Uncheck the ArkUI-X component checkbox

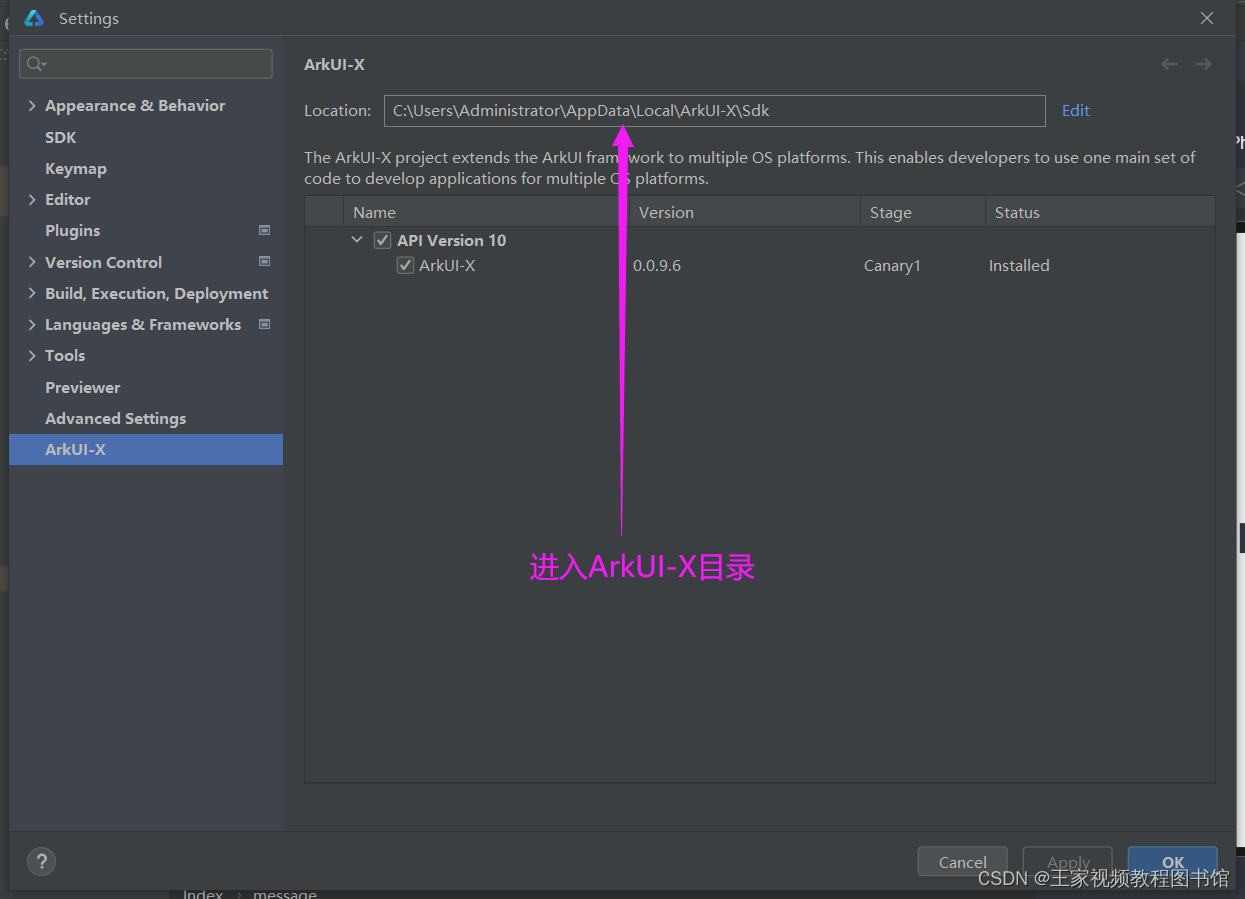click(405, 265)
